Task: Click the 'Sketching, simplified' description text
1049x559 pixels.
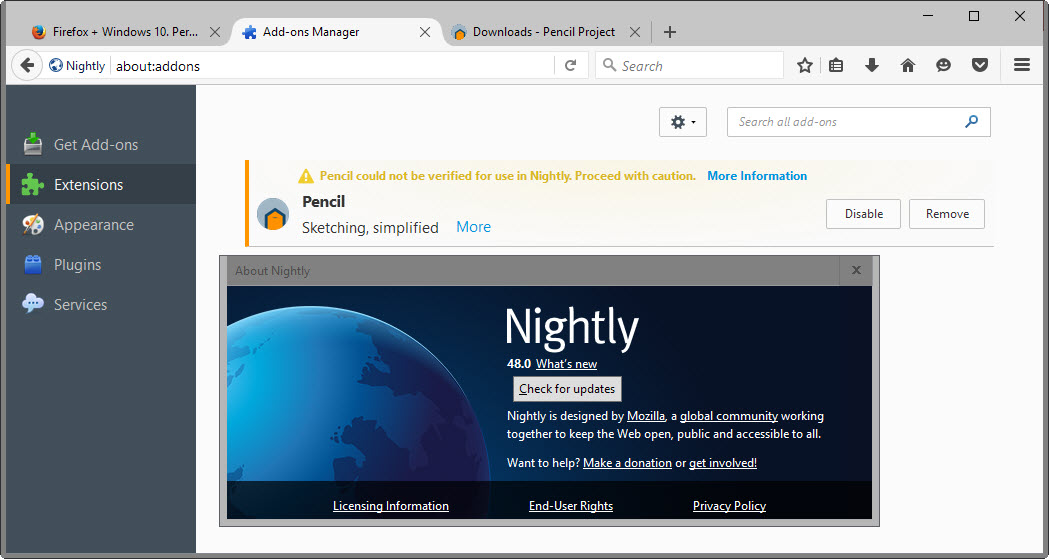Action: click(x=370, y=228)
